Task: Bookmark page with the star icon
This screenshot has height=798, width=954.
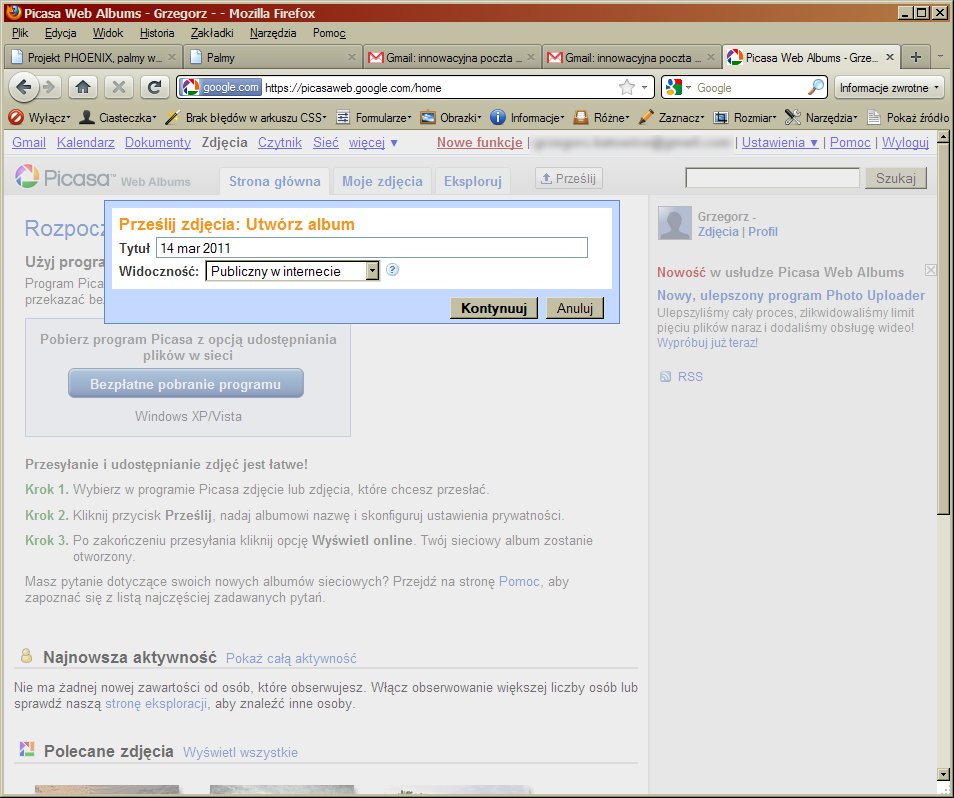Action: coord(626,88)
